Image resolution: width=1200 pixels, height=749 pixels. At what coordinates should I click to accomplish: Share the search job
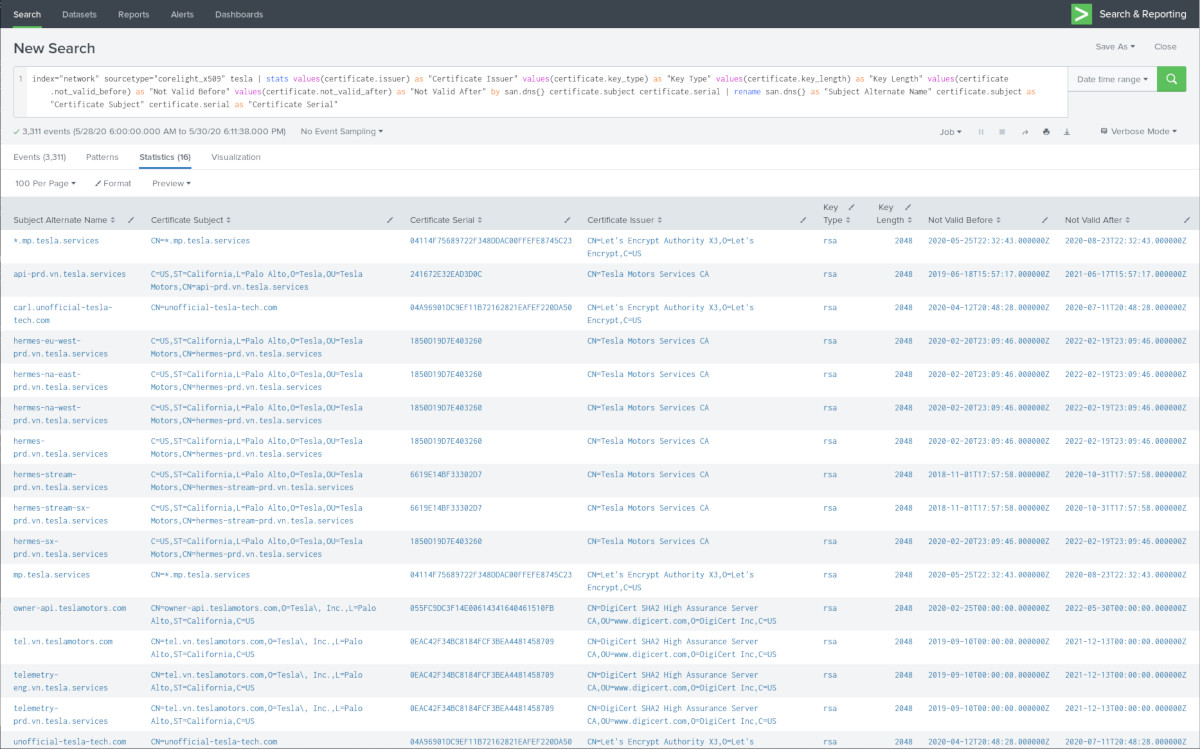(1024, 132)
